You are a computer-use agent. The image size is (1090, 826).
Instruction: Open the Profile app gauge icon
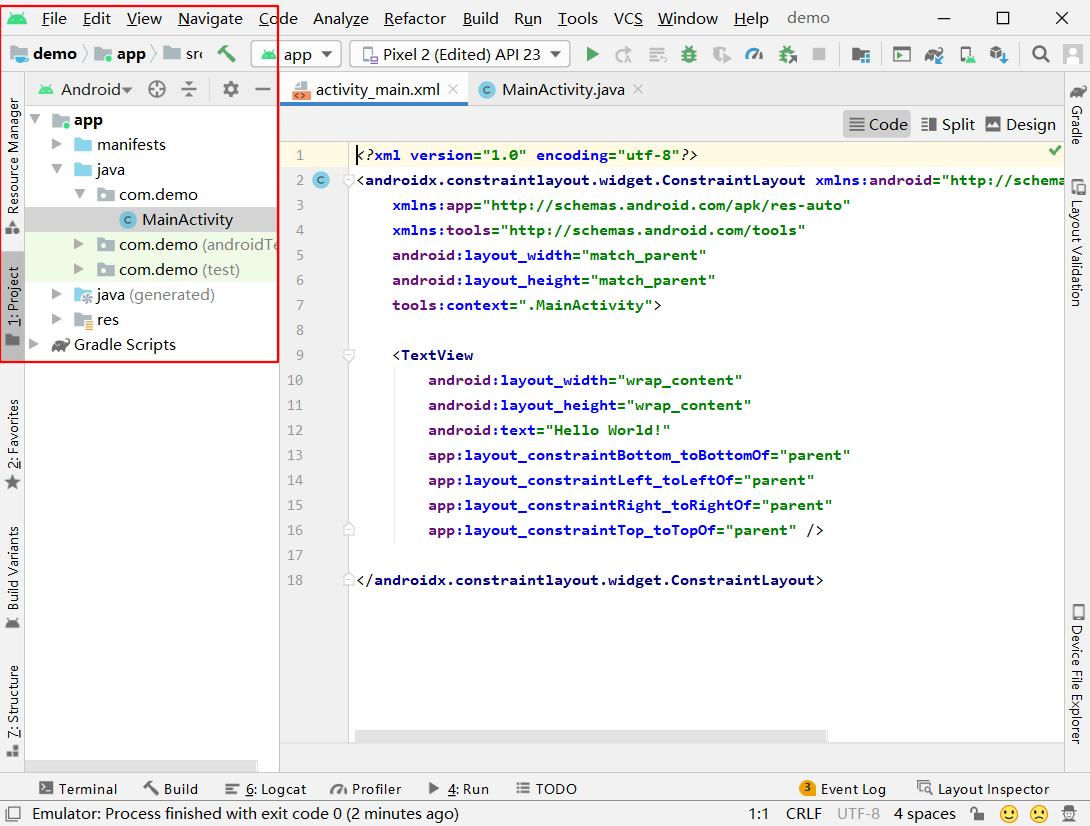coord(754,54)
